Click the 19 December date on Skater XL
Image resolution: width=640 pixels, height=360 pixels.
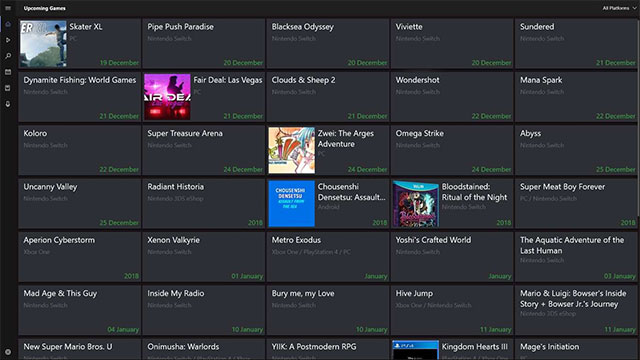point(120,63)
